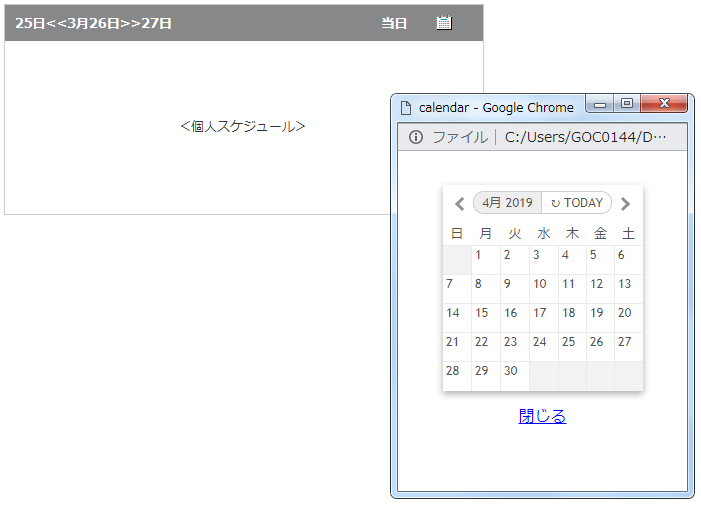This screenshot has width=701, height=505.
Task: Go to next month with right chevron
Action: [x=626, y=204]
